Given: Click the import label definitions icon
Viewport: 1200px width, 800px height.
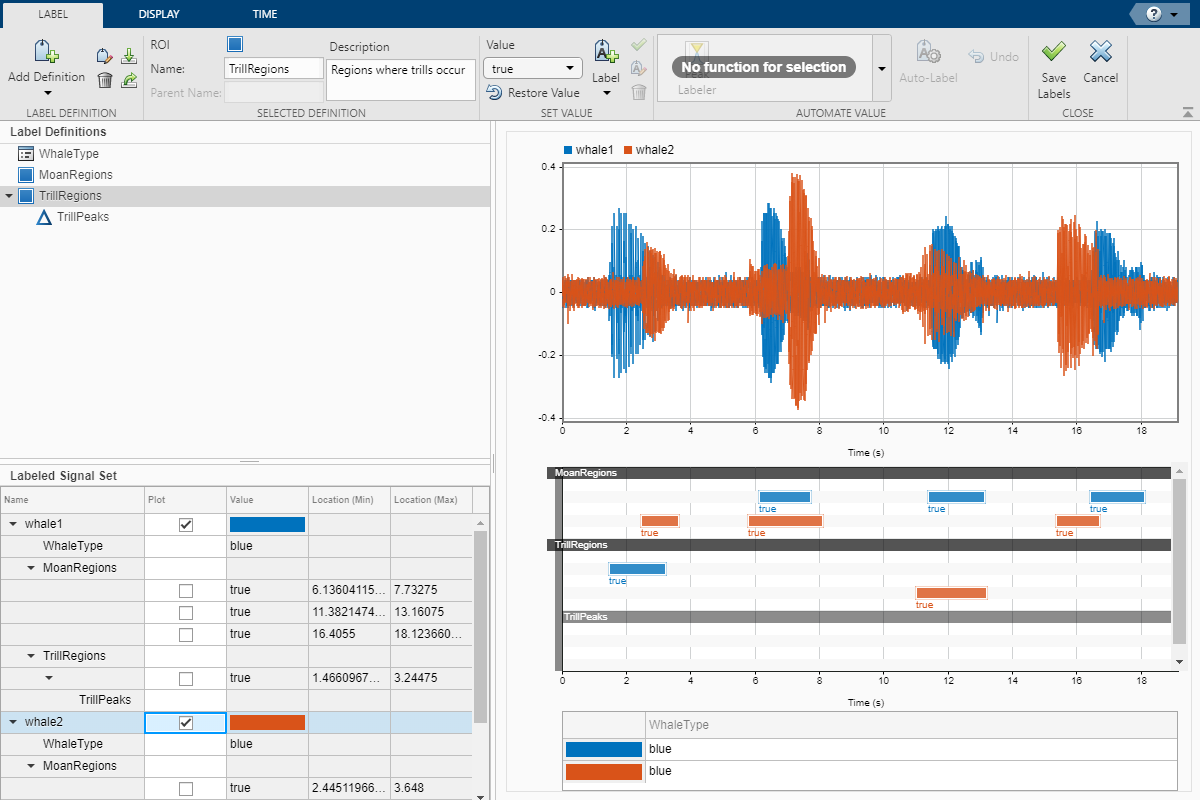Looking at the screenshot, I should pyautogui.click(x=129, y=56).
